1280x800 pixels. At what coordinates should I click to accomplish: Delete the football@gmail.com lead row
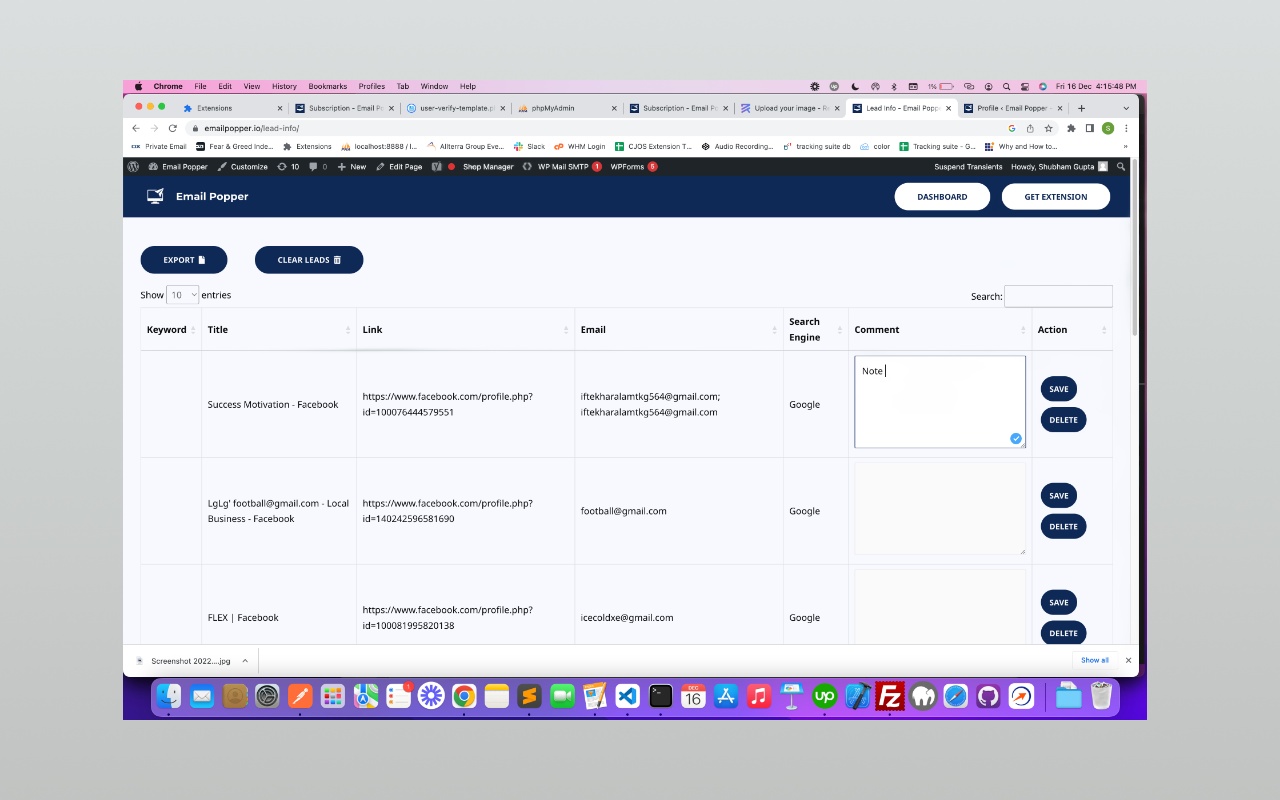tap(1063, 526)
